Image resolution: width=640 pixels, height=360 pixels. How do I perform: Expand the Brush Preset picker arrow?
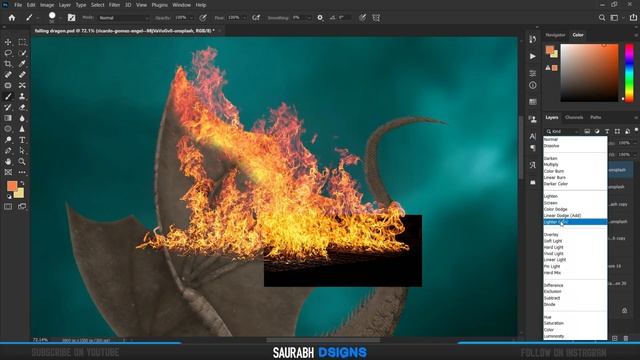(60, 18)
